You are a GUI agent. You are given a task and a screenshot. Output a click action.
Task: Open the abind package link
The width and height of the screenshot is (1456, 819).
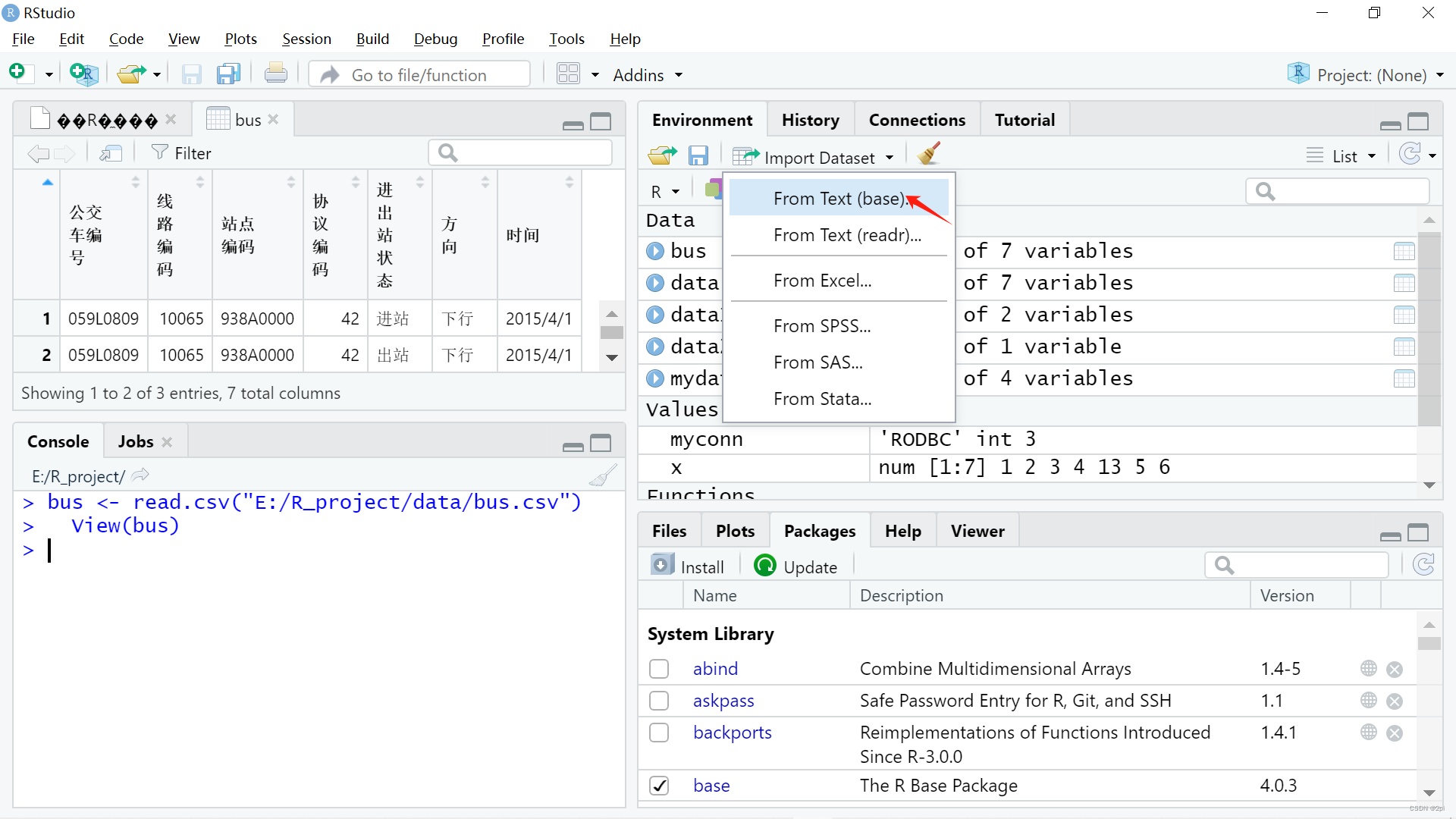(x=715, y=669)
